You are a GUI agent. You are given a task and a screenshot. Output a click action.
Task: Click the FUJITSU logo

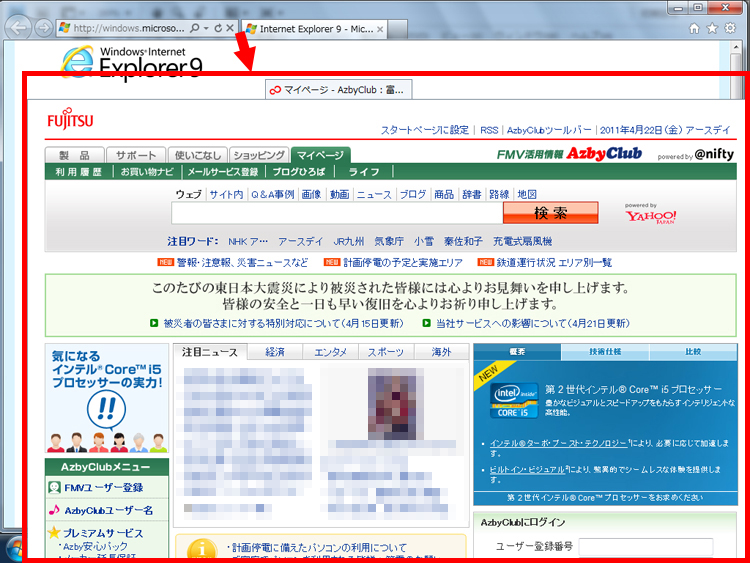click(70, 119)
